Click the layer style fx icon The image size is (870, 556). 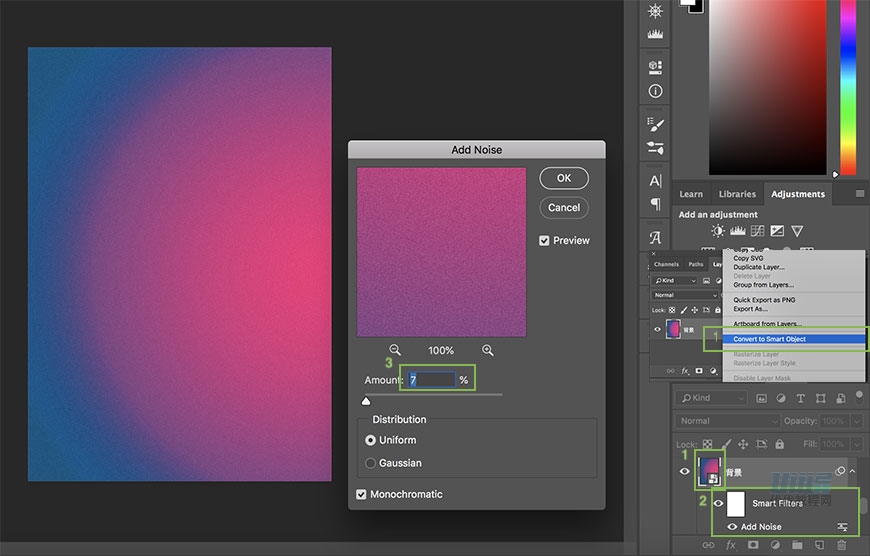[731, 545]
